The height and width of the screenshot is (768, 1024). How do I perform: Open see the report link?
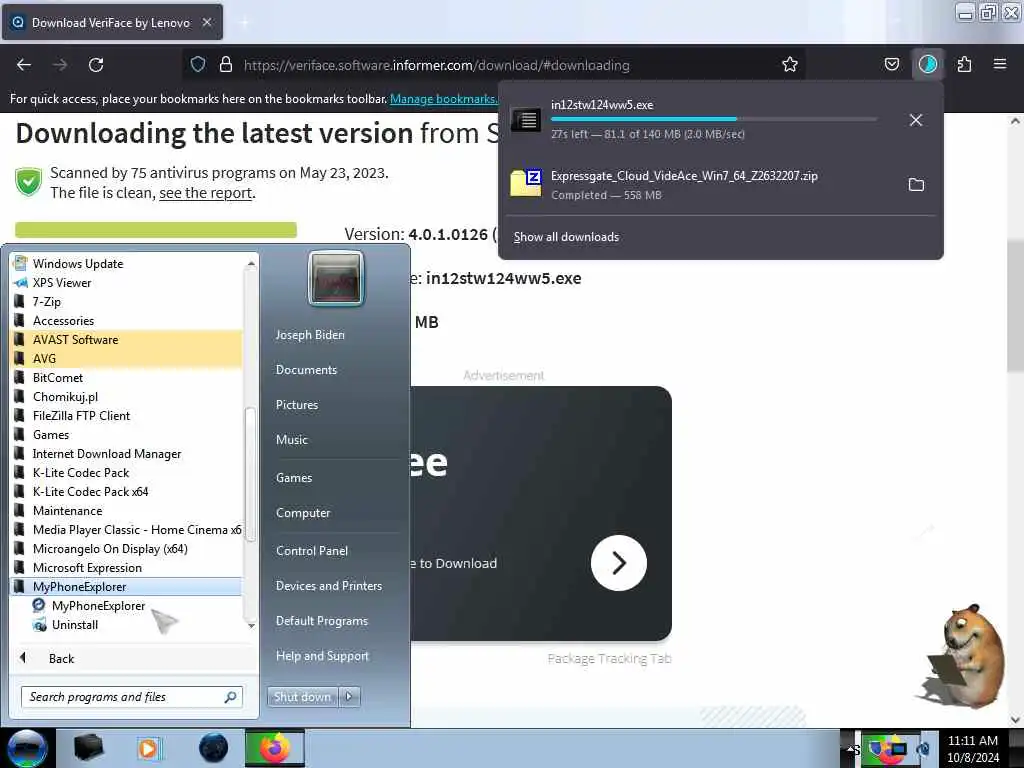point(206,193)
